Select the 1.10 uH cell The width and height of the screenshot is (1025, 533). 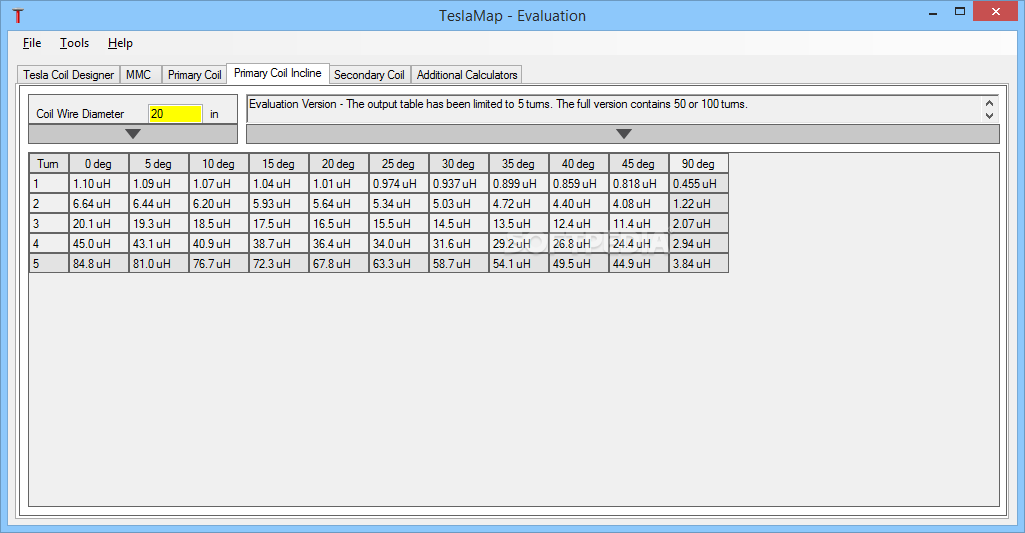click(x=99, y=184)
